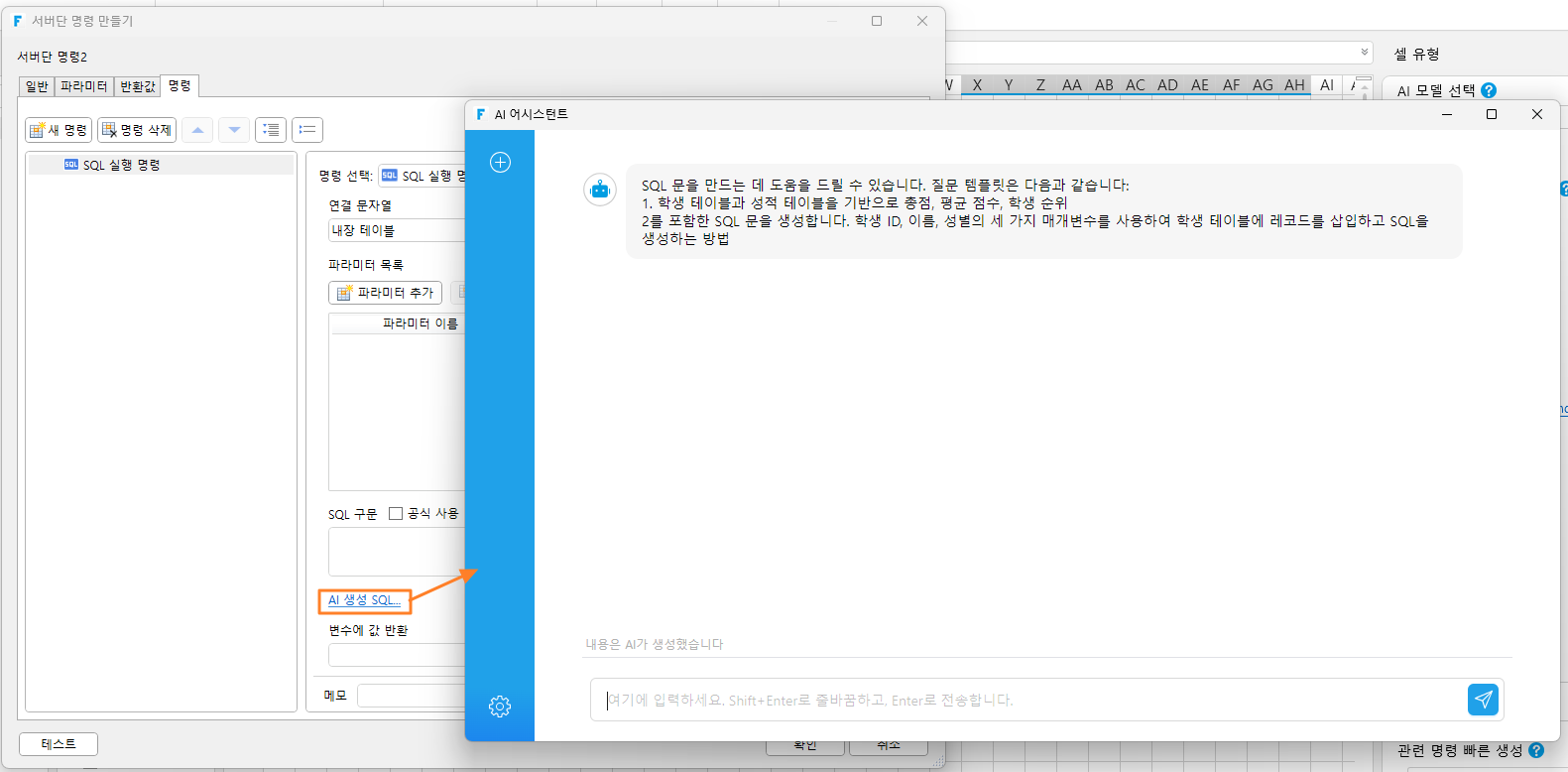This screenshot has width=1568, height=772.
Task: Switch to the 반환값 tab
Action: pos(137,86)
